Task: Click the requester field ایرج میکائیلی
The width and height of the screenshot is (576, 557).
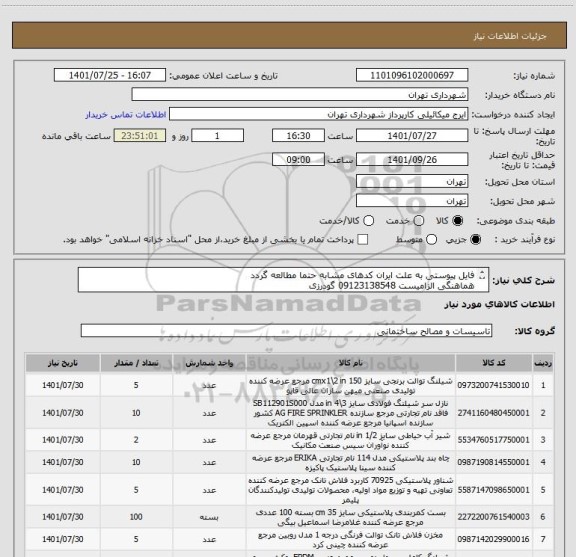Action: pos(318,114)
